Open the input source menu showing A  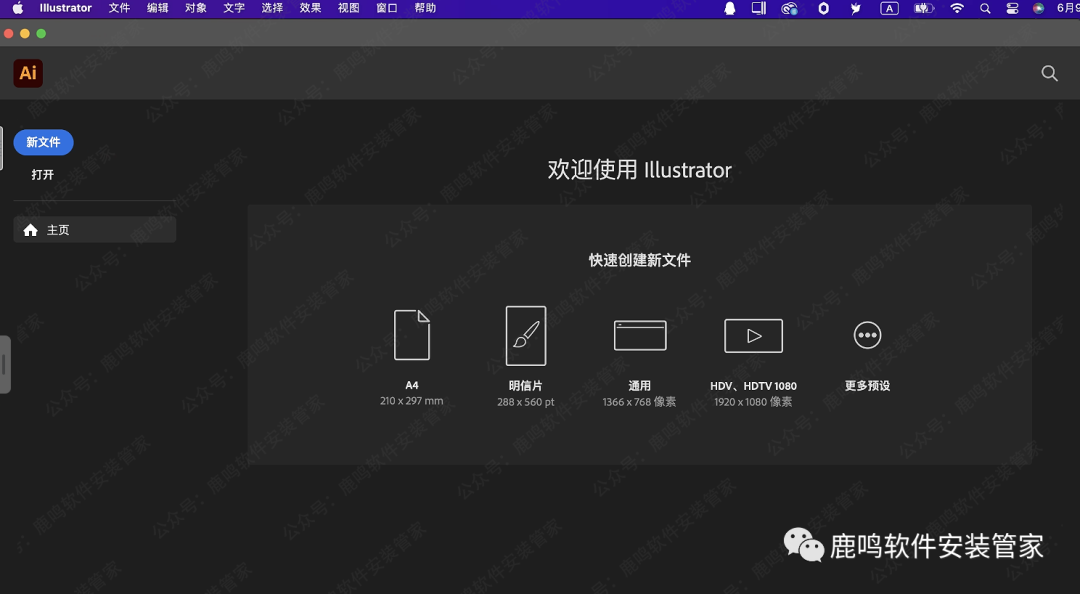tap(888, 8)
